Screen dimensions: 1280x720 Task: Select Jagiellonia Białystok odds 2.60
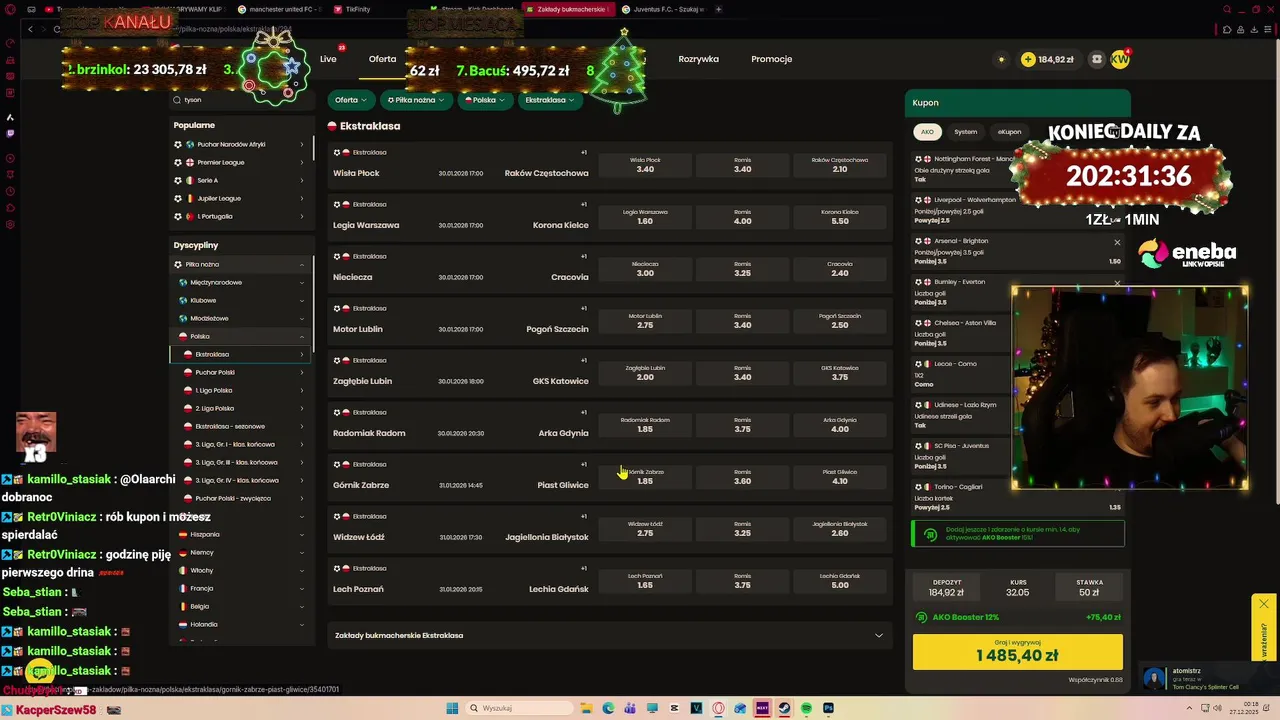click(840, 529)
